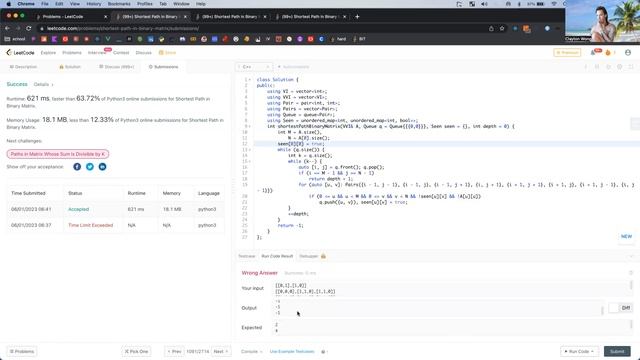The image size is (640, 360).
Task: Click the Pick One button
Action: pos(136,351)
